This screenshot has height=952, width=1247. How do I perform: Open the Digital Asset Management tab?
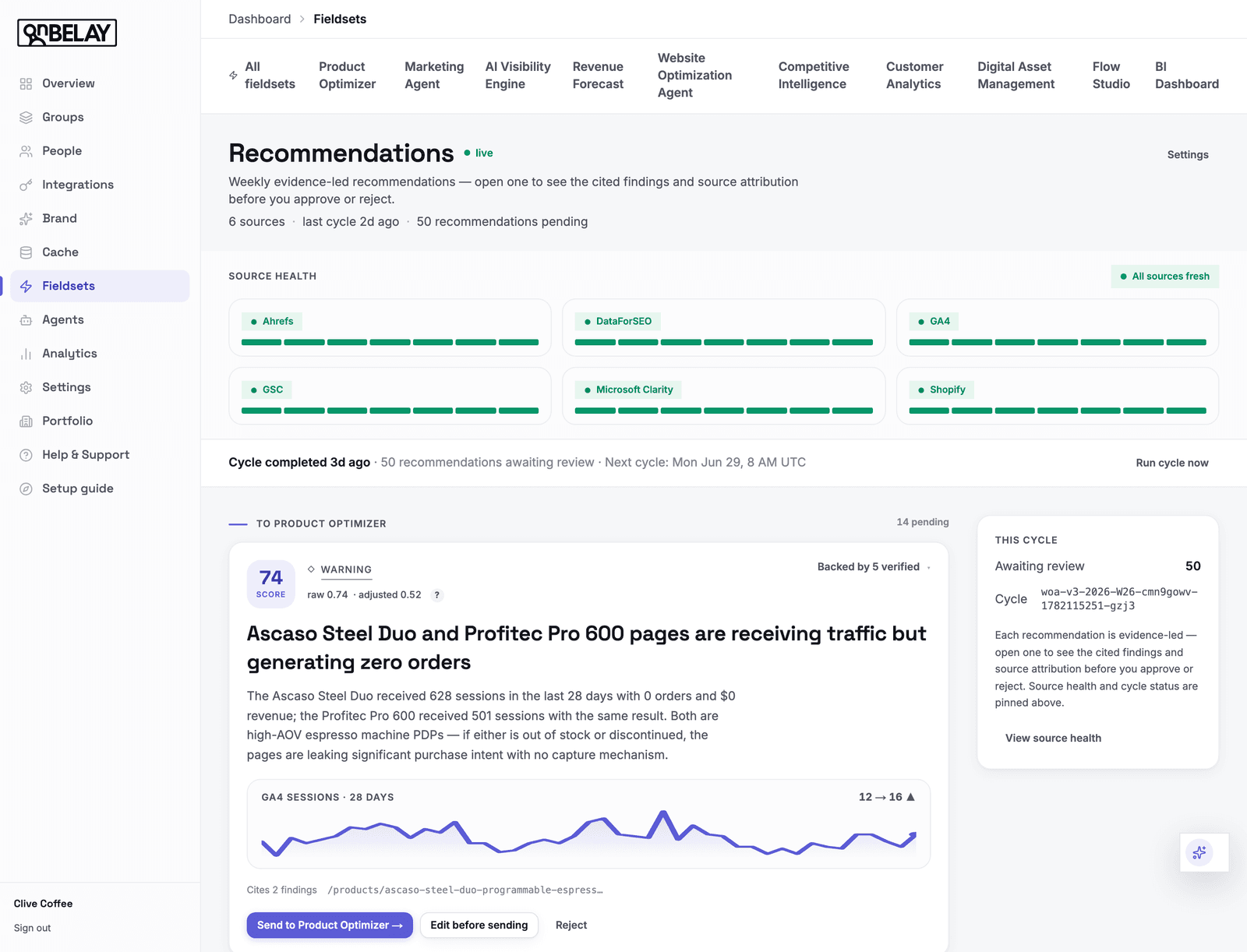1016,76
